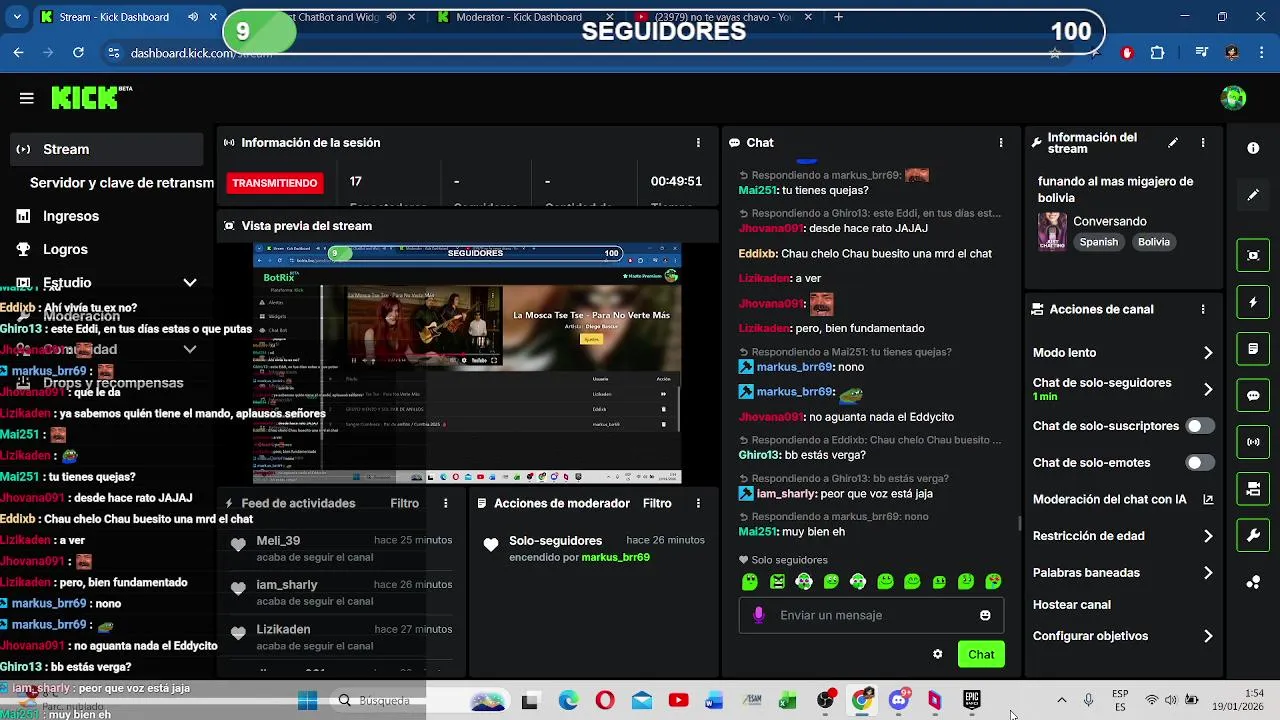Click the Windows Start button
1280x720 pixels.
click(307, 700)
